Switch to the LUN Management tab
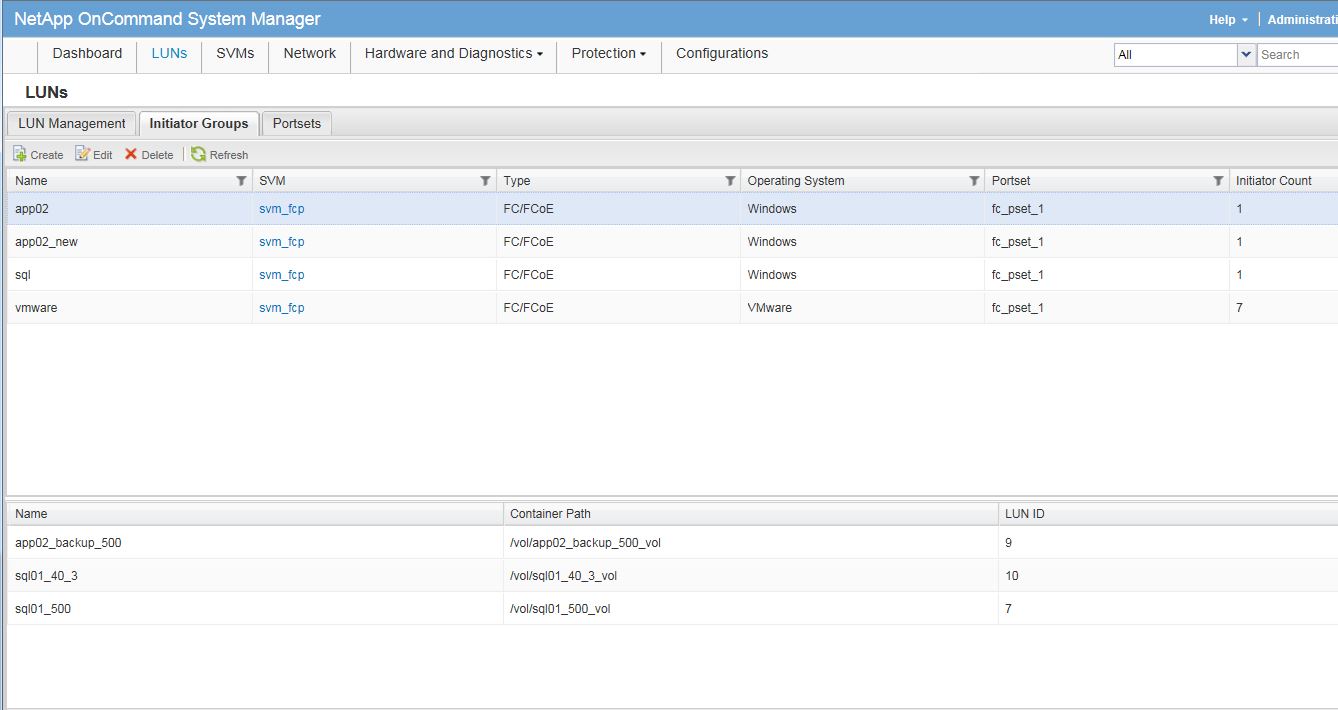 click(72, 123)
